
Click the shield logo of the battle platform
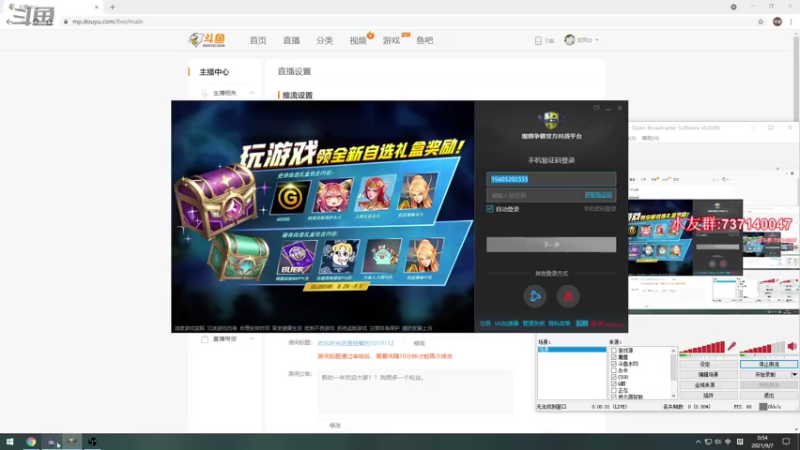[551, 121]
